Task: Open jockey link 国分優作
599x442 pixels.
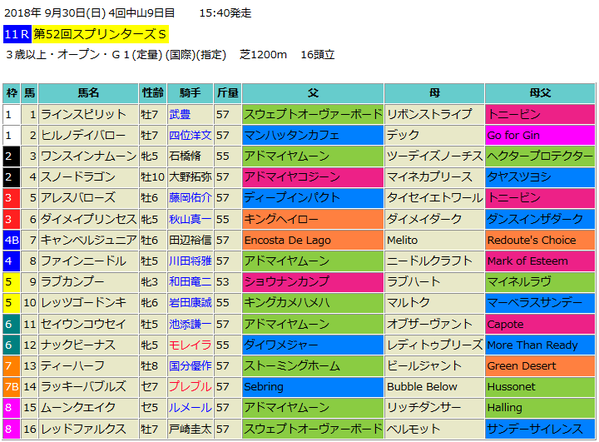Action: (x=190, y=366)
